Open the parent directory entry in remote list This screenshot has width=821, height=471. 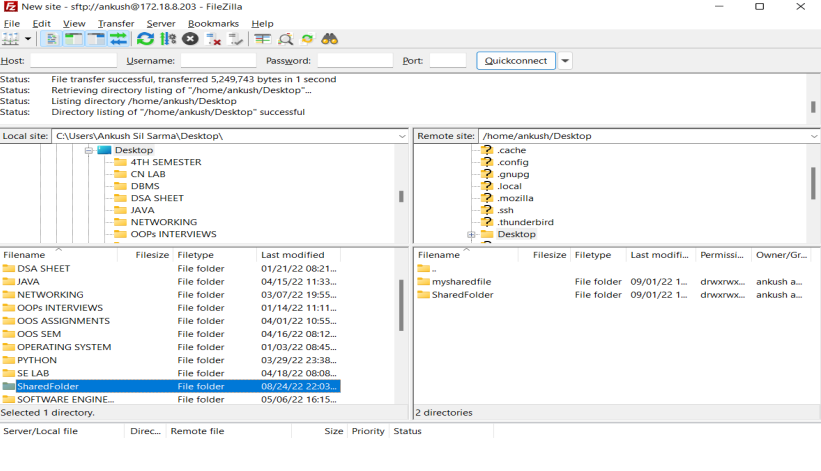pos(427,268)
